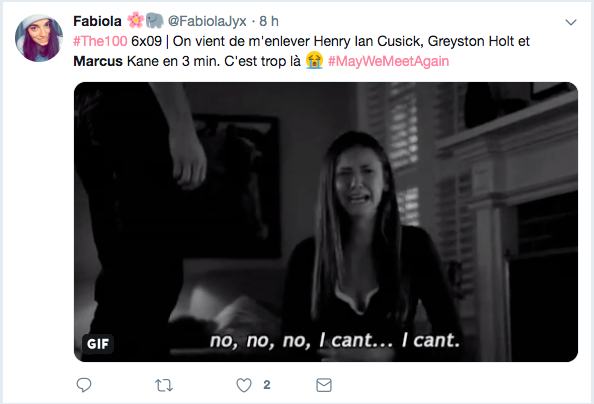
Task: Share tweet via the envelope icon
Action: click(x=324, y=385)
